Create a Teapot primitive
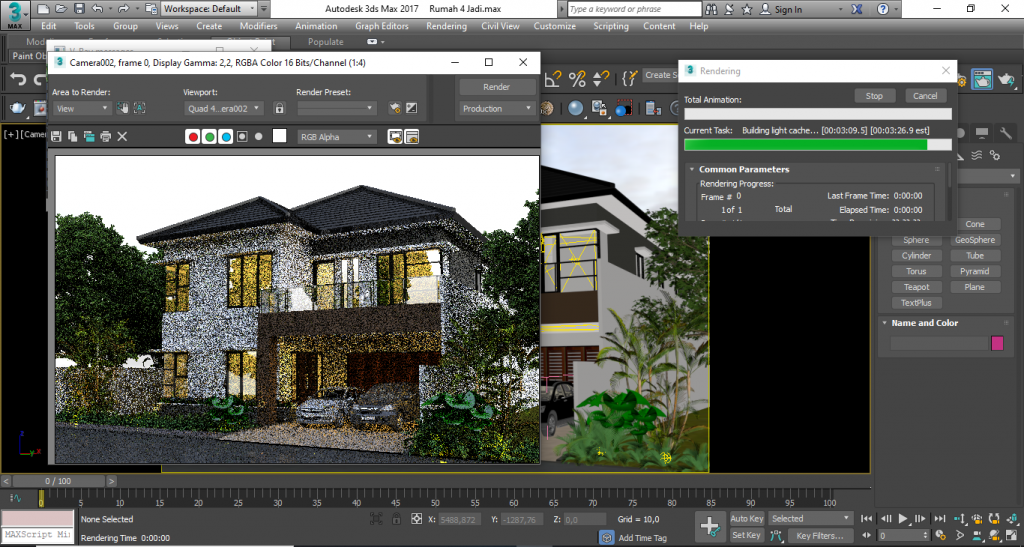This screenshot has width=1024, height=547. click(916, 287)
